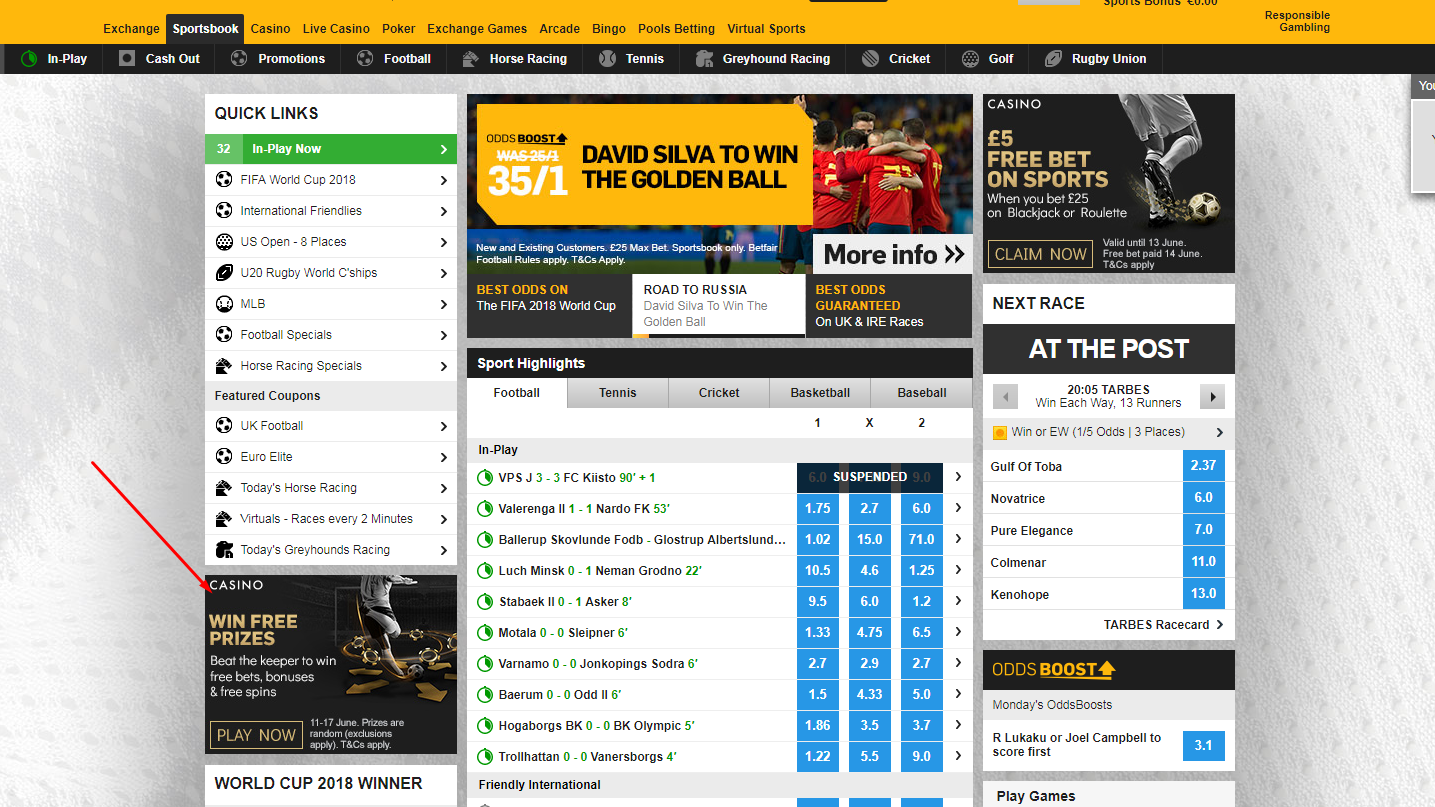Screen dimensions: 1435x807
Task: Select the Baseball highlights tab
Action: click(x=922, y=393)
